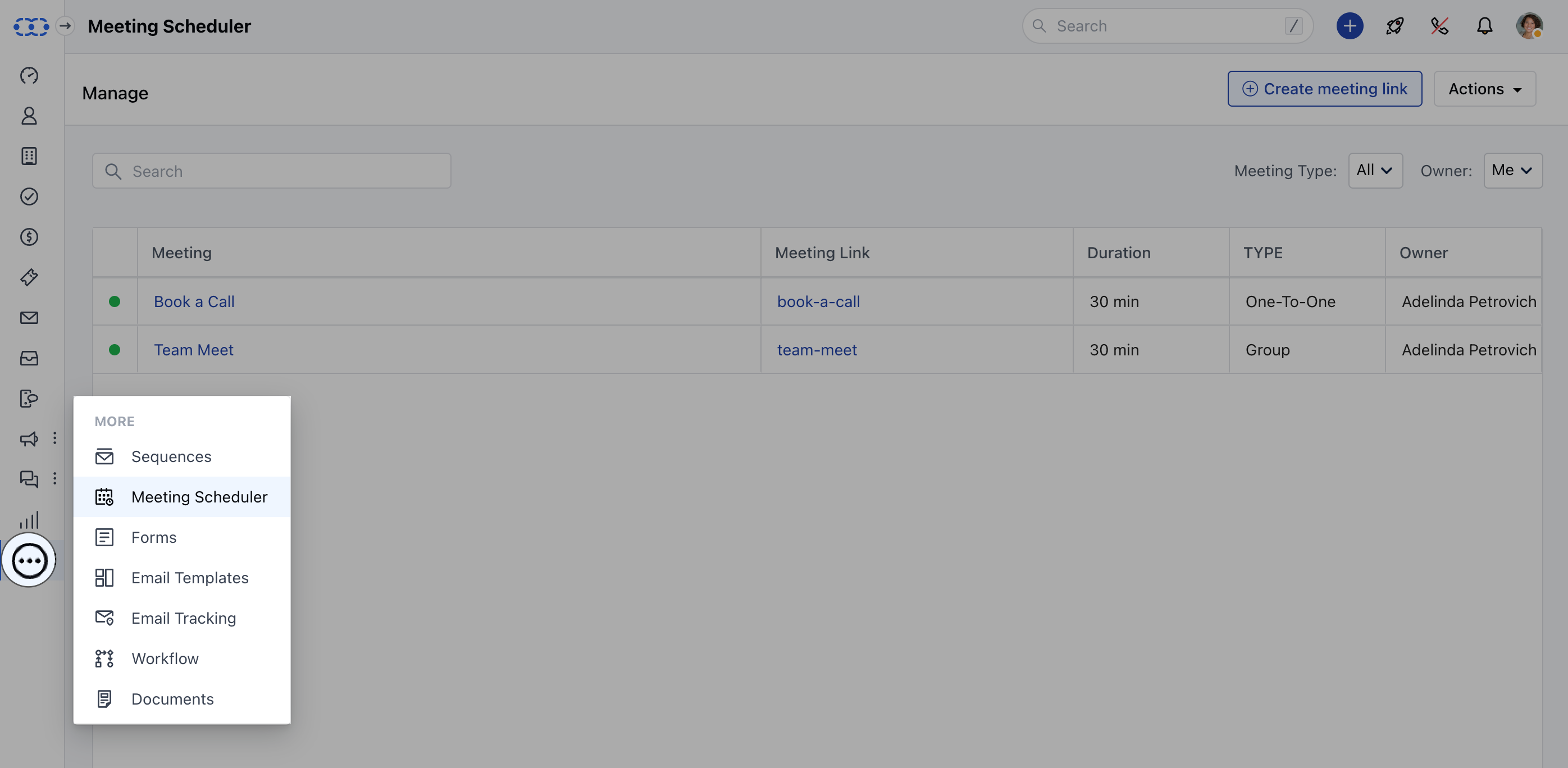This screenshot has height=768, width=1568.
Task: Open the Companies building icon
Action: [29, 156]
